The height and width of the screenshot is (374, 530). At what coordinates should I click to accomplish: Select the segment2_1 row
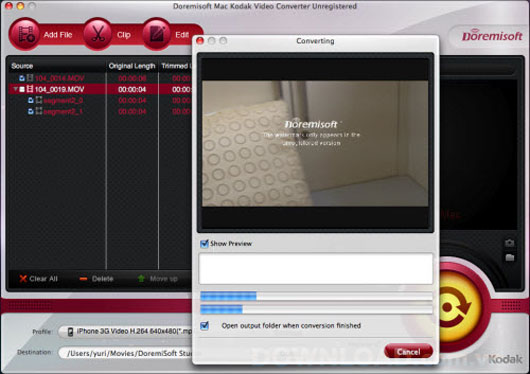click(x=100, y=111)
